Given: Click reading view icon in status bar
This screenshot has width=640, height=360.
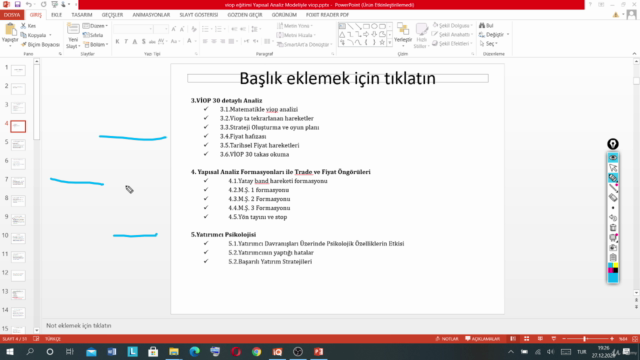Looking at the screenshot, I should (x=540, y=339).
